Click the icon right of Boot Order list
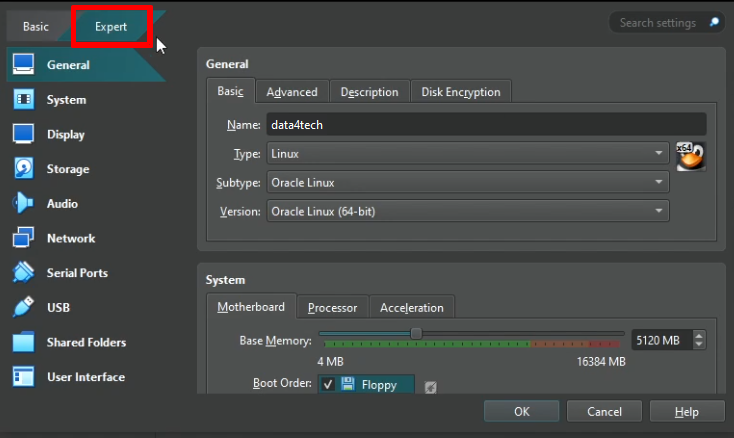This screenshot has width=734, height=438. click(431, 387)
